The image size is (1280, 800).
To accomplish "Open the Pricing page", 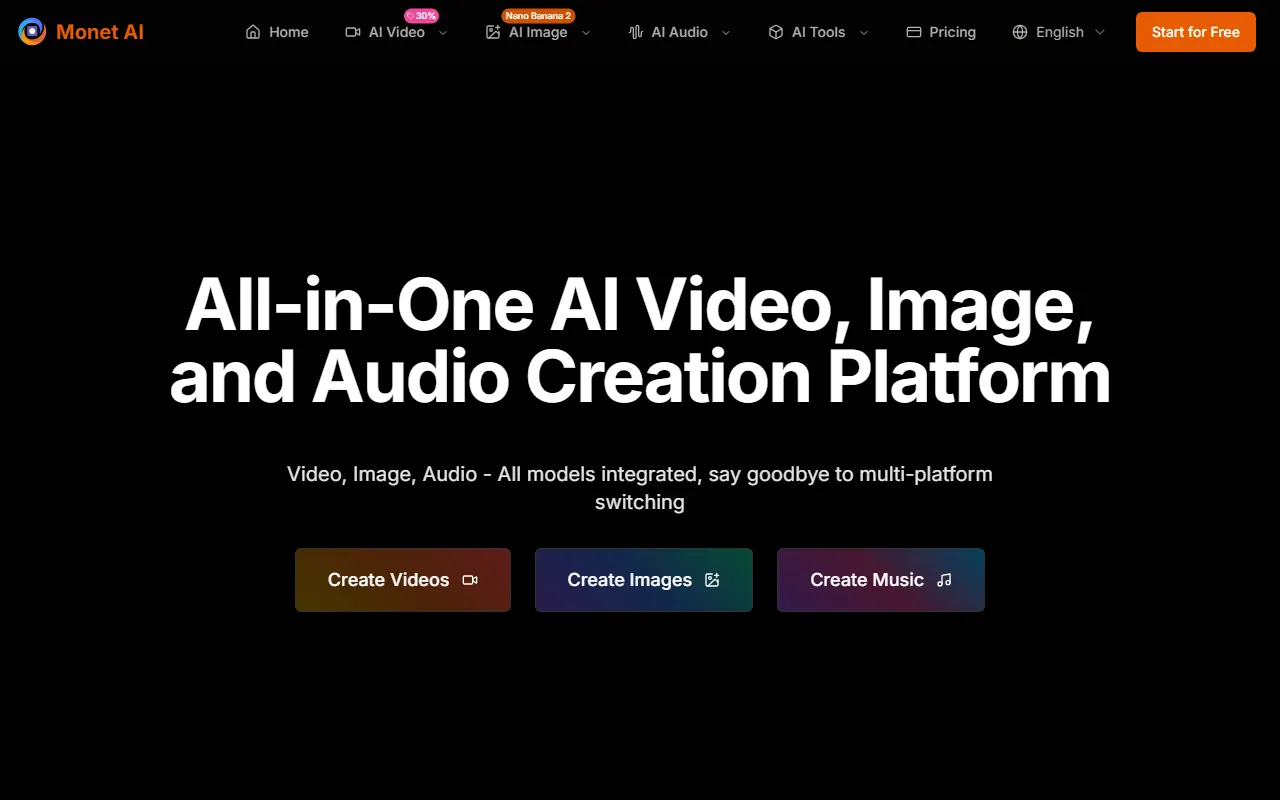I will (x=952, y=32).
